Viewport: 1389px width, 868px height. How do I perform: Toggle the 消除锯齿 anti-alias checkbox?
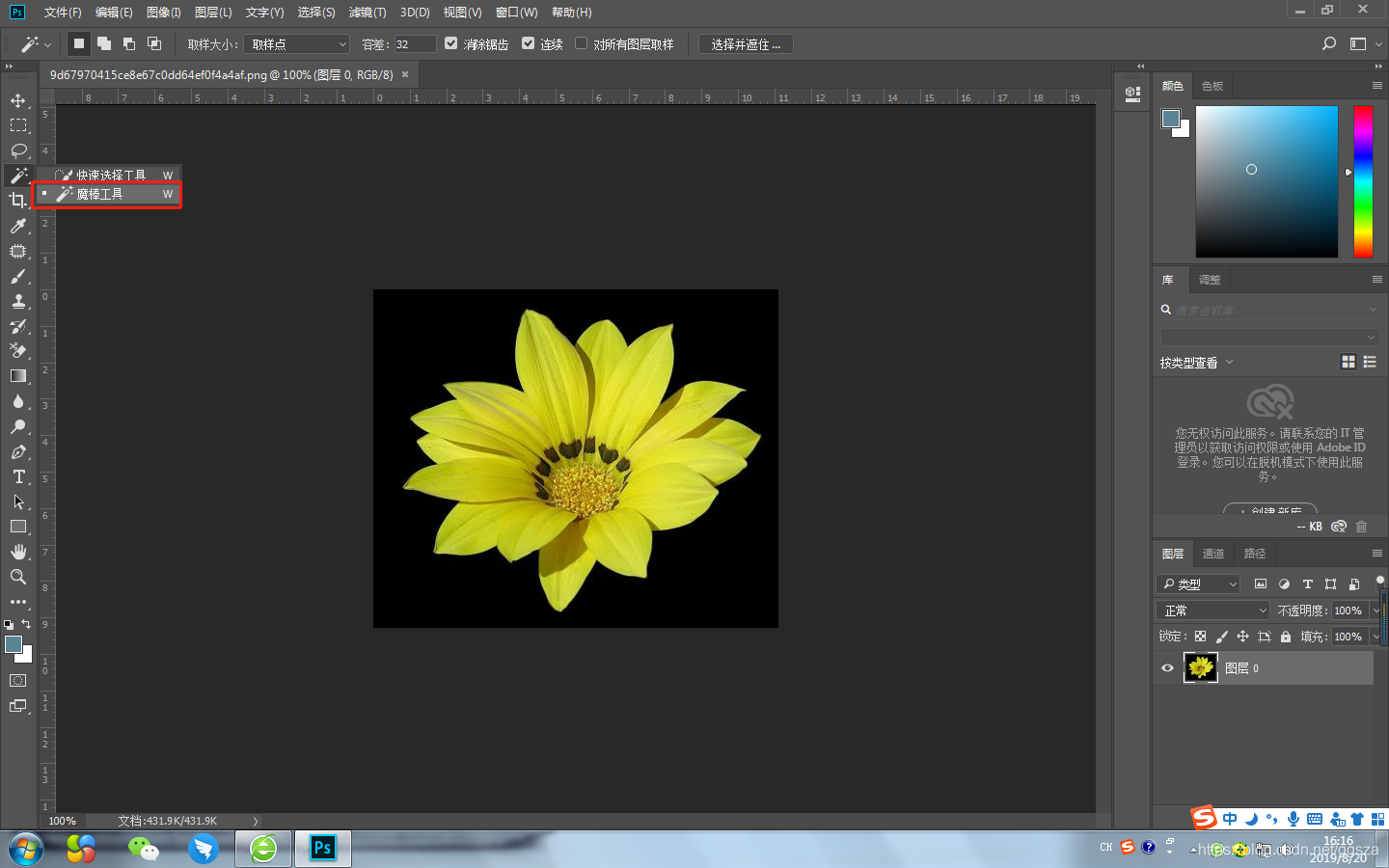point(450,43)
